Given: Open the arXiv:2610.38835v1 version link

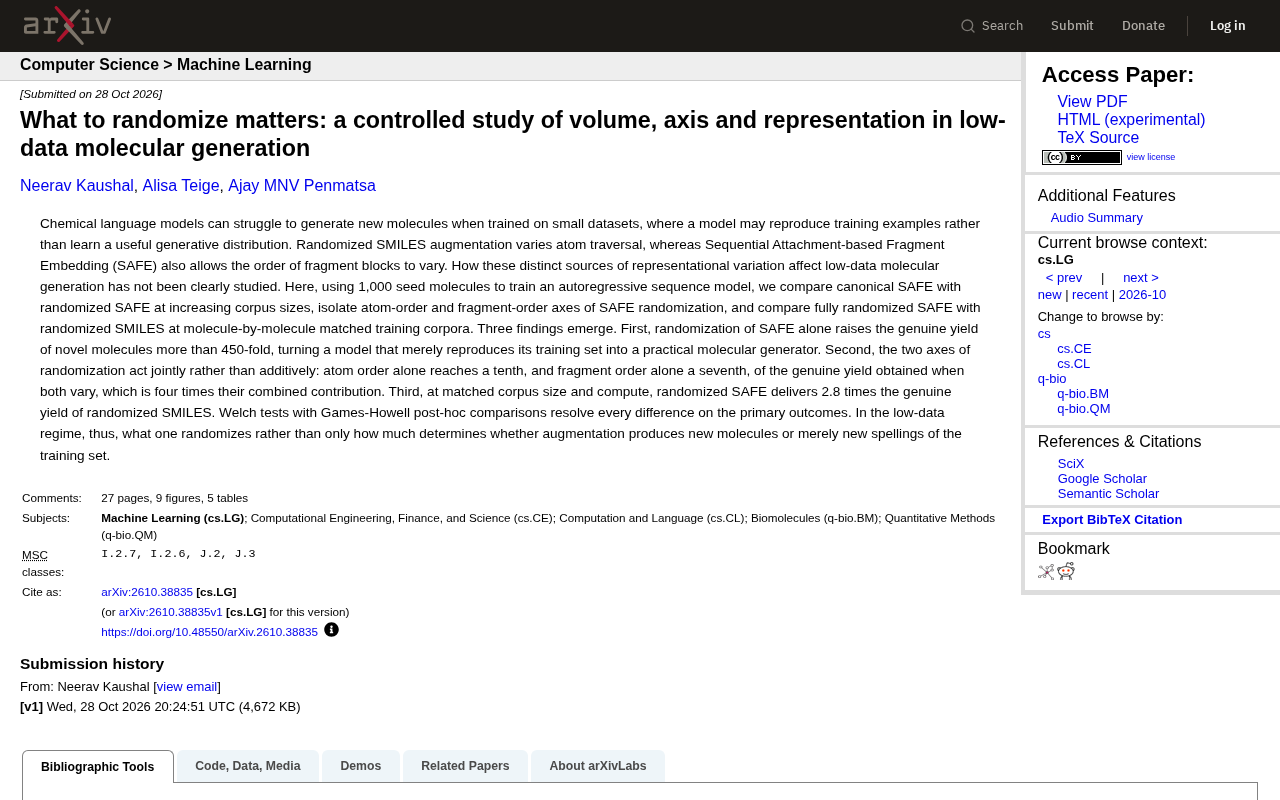Looking at the screenshot, I should tap(171, 612).
